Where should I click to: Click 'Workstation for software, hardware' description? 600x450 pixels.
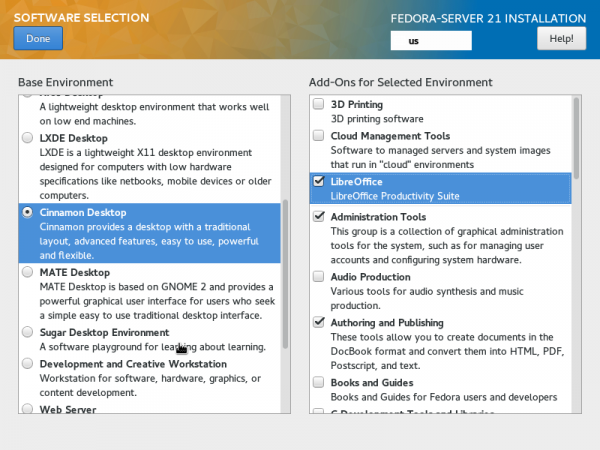(150, 385)
